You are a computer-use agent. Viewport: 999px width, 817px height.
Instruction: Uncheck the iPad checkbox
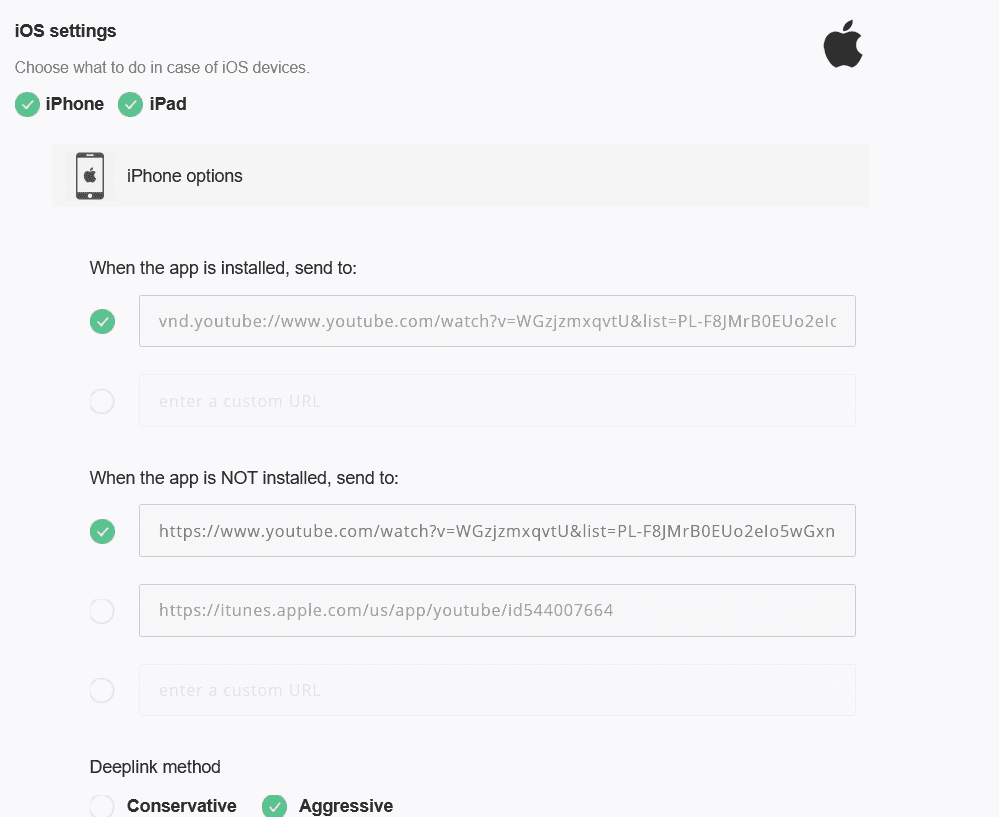131,105
